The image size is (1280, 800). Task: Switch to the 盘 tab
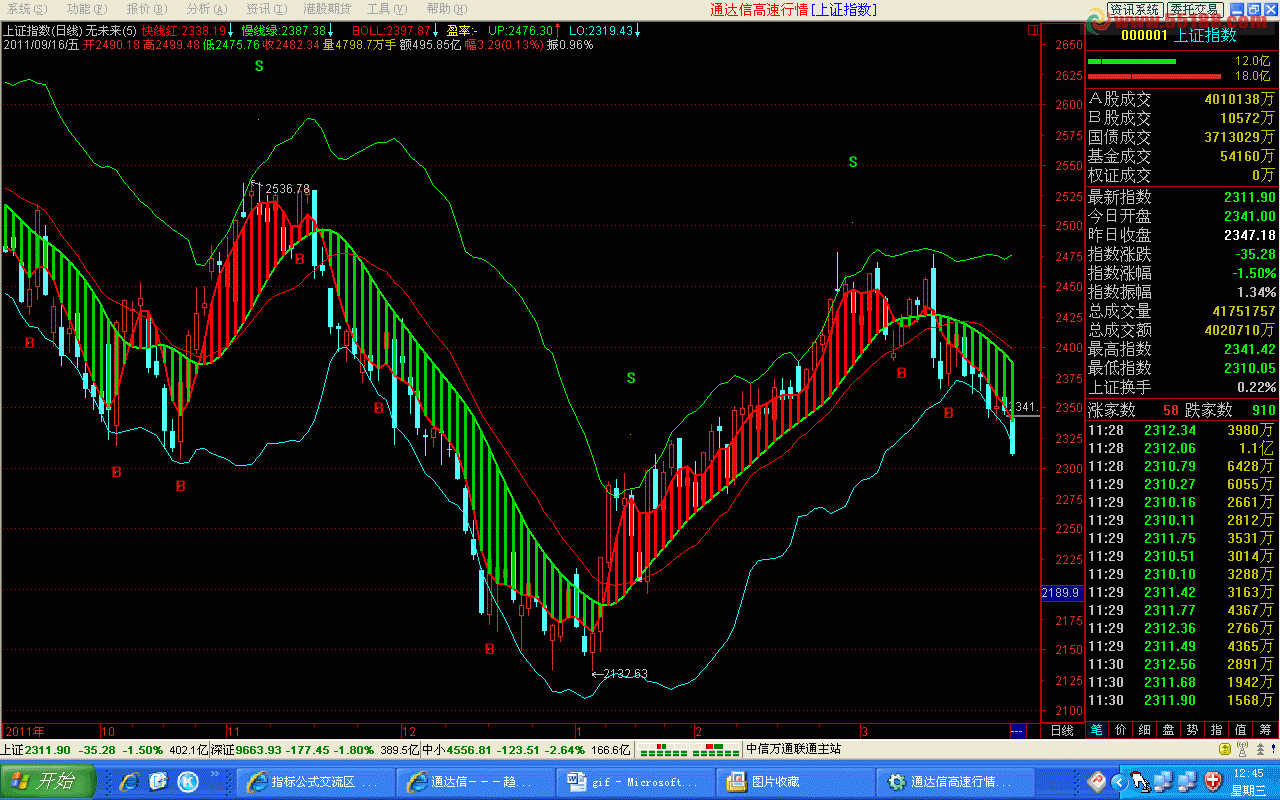pyautogui.click(x=1168, y=730)
